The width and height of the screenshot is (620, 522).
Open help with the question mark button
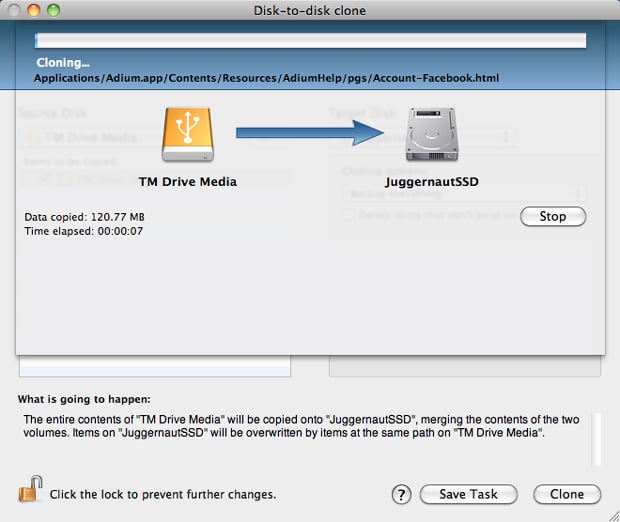click(401, 494)
